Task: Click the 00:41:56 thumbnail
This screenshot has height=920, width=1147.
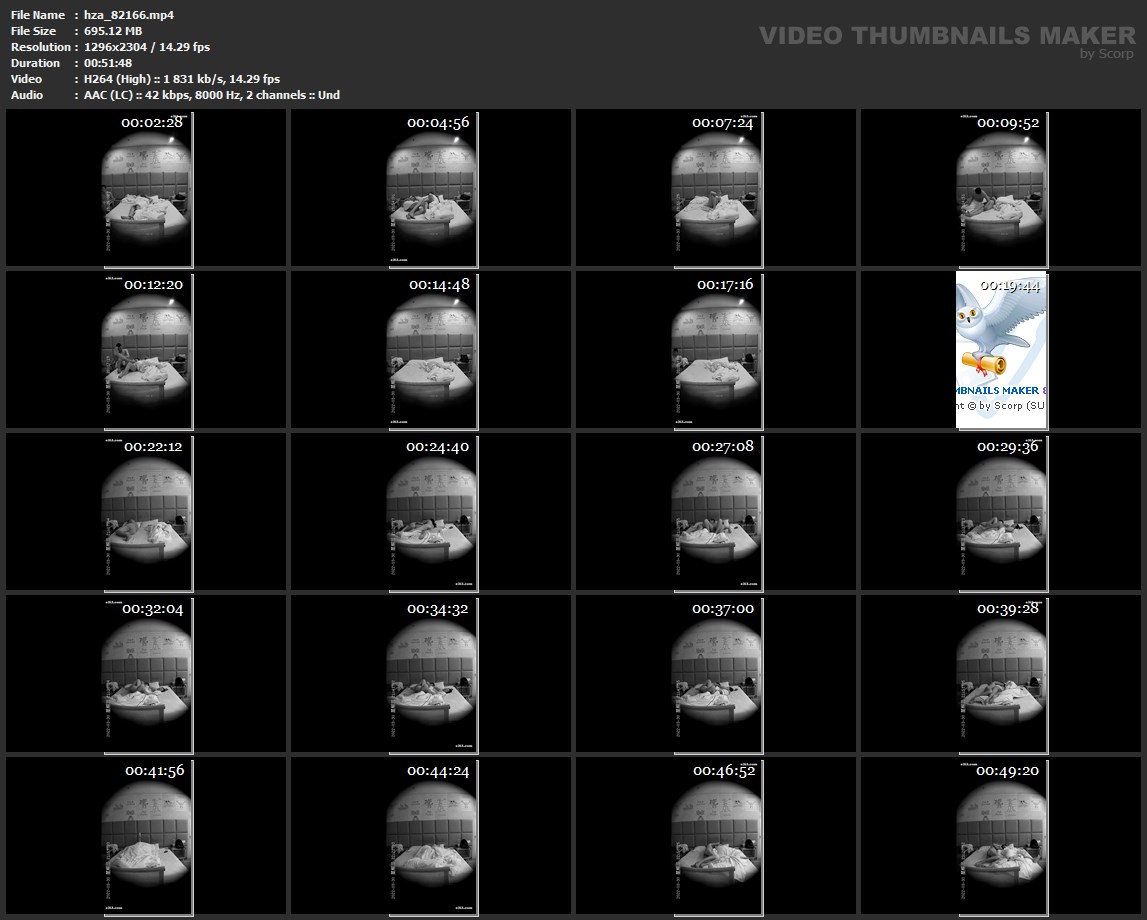Action: click(x=146, y=835)
